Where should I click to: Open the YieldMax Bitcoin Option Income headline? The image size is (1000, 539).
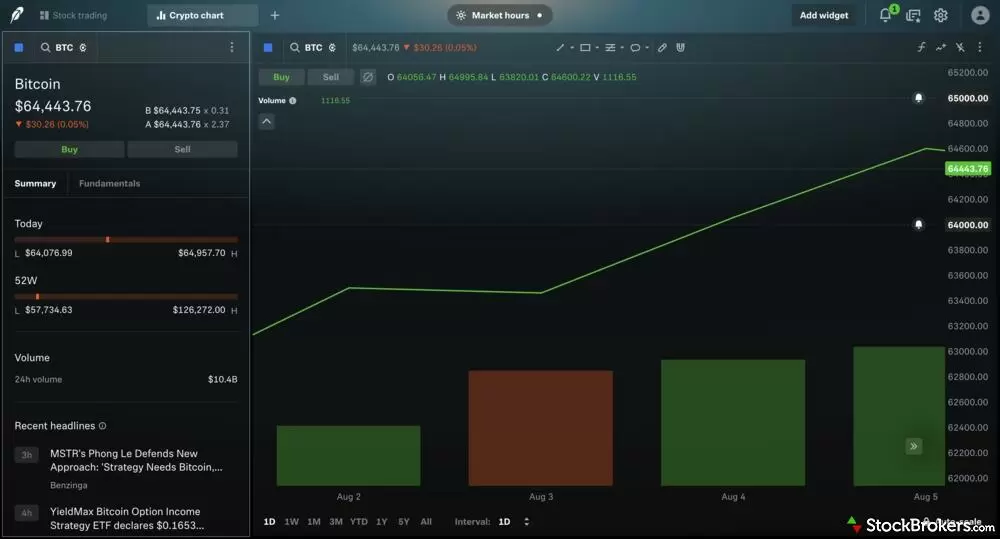point(127,519)
